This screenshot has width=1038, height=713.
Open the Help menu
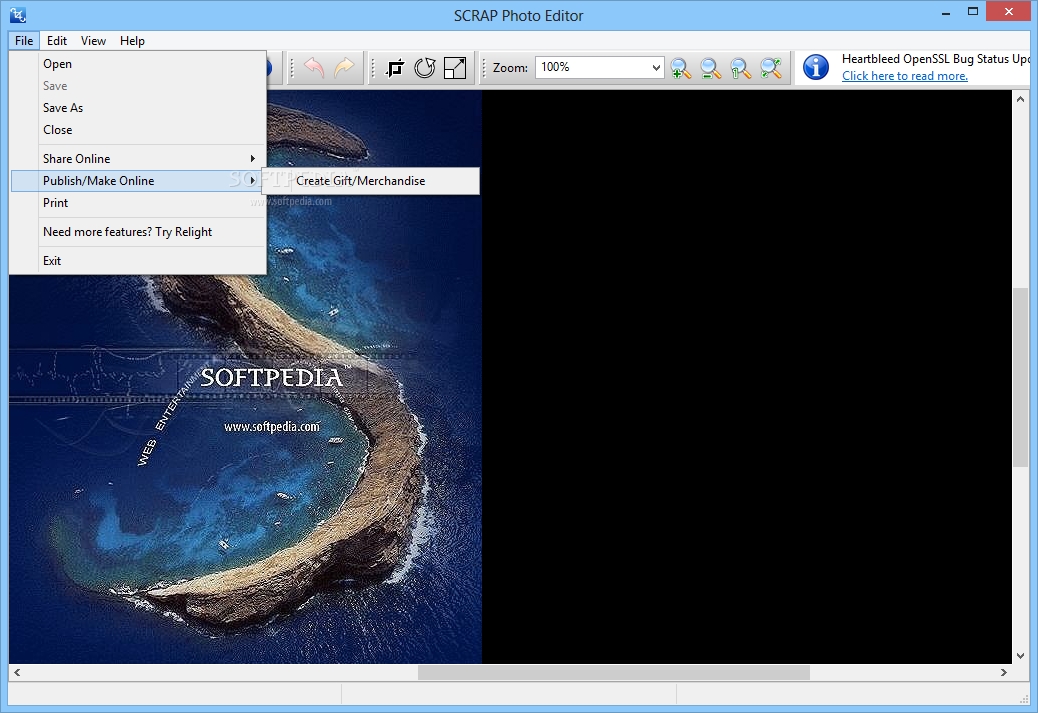pyautogui.click(x=132, y=40)
